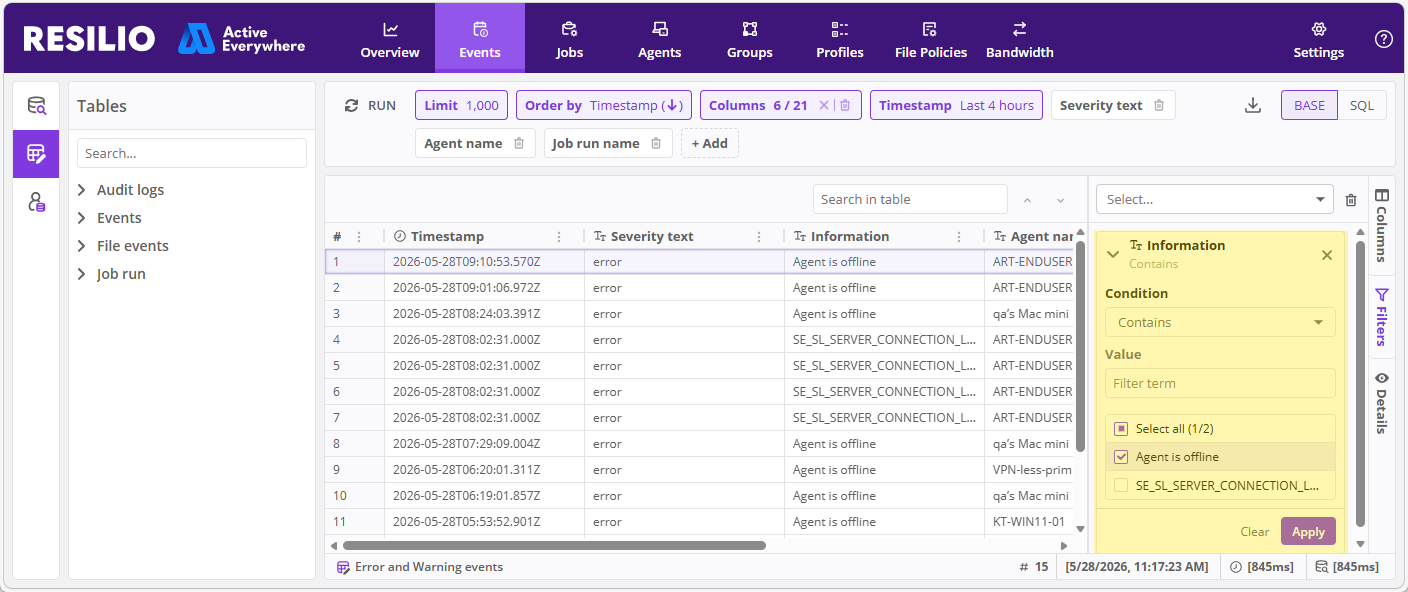
Task: Delete the Agent name filter chip
Action: (519, 143)
